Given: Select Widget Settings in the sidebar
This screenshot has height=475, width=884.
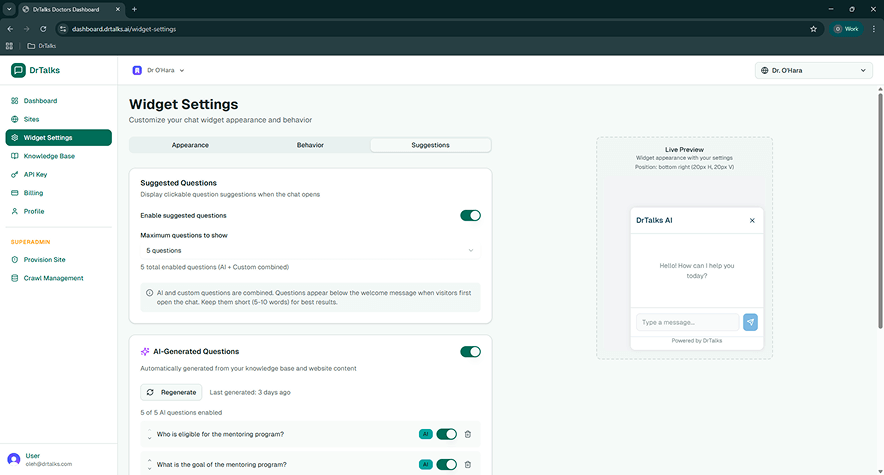Looking at the screenshot, I should click(x=59, y=137).
